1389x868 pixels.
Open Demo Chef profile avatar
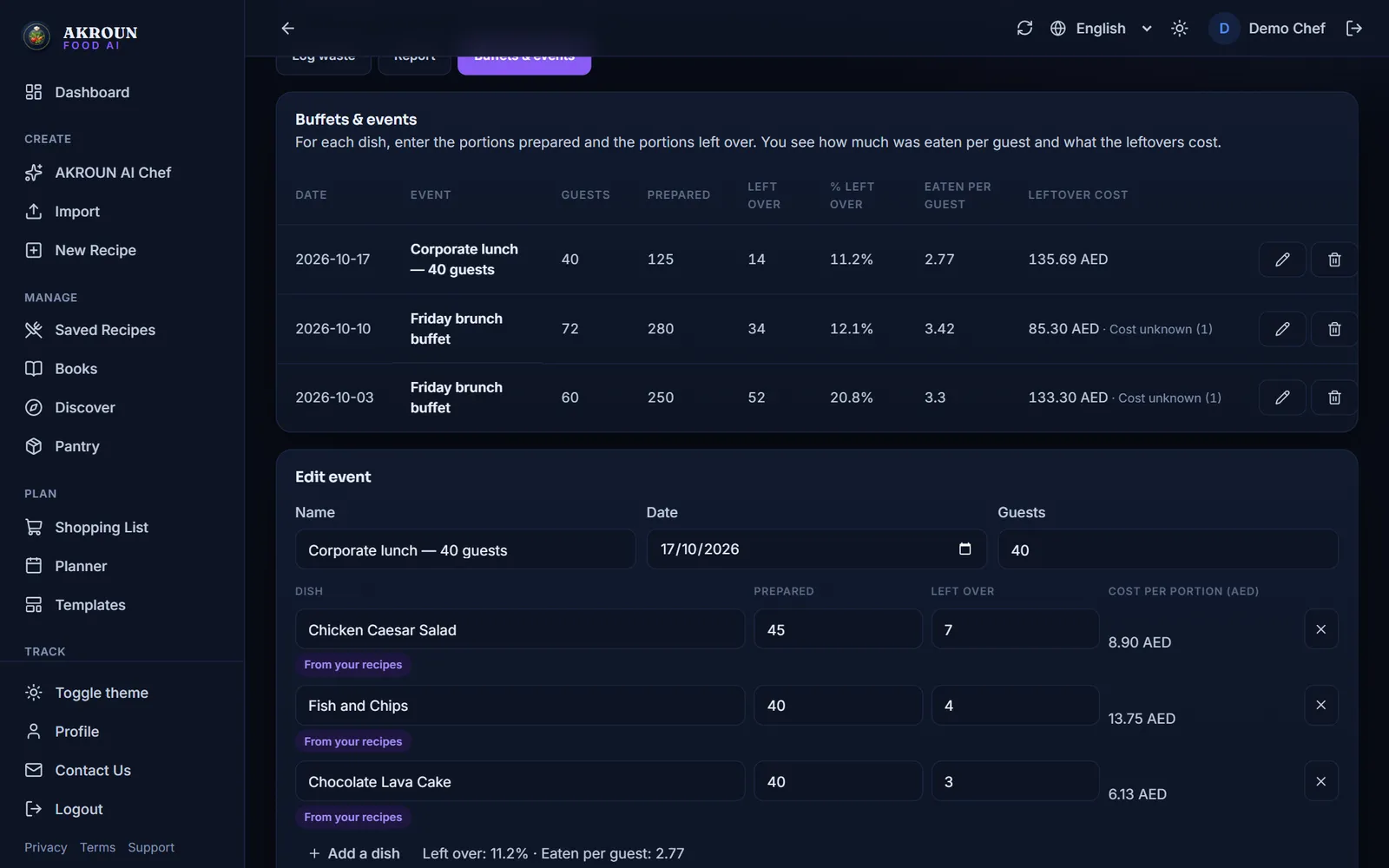1224,29
